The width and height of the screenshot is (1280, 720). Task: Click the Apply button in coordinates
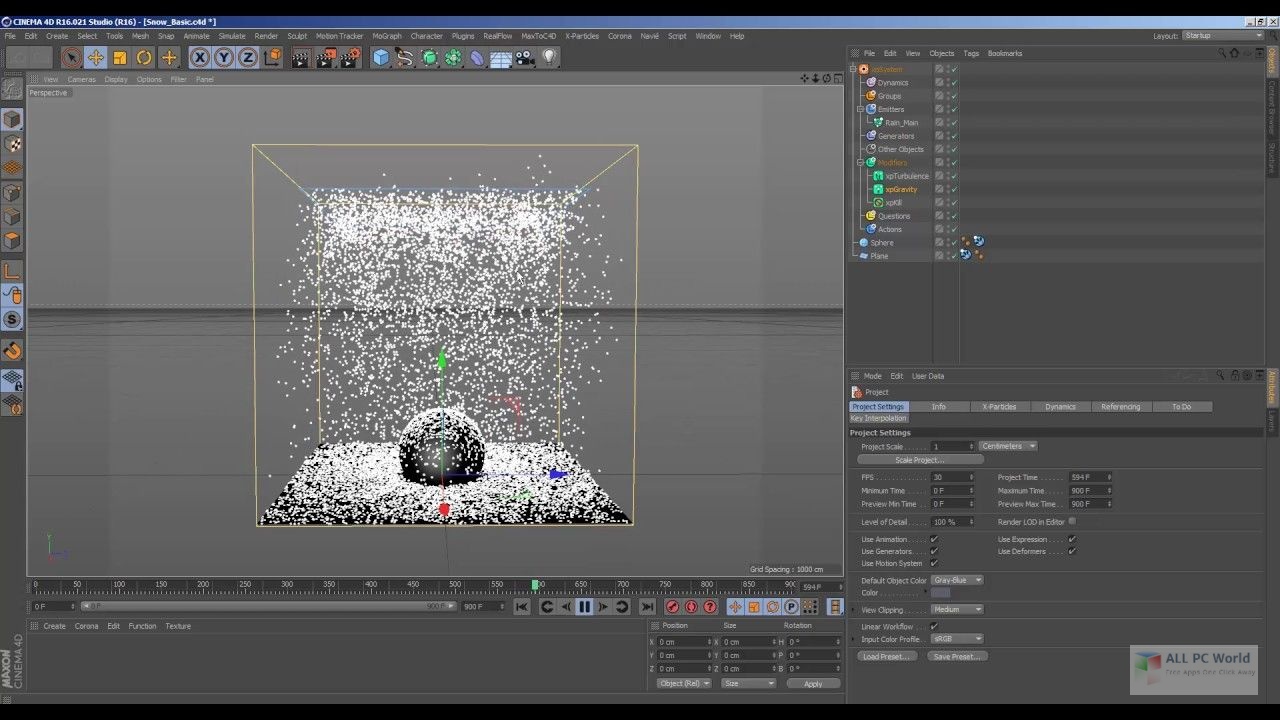[x=813, y=684]
